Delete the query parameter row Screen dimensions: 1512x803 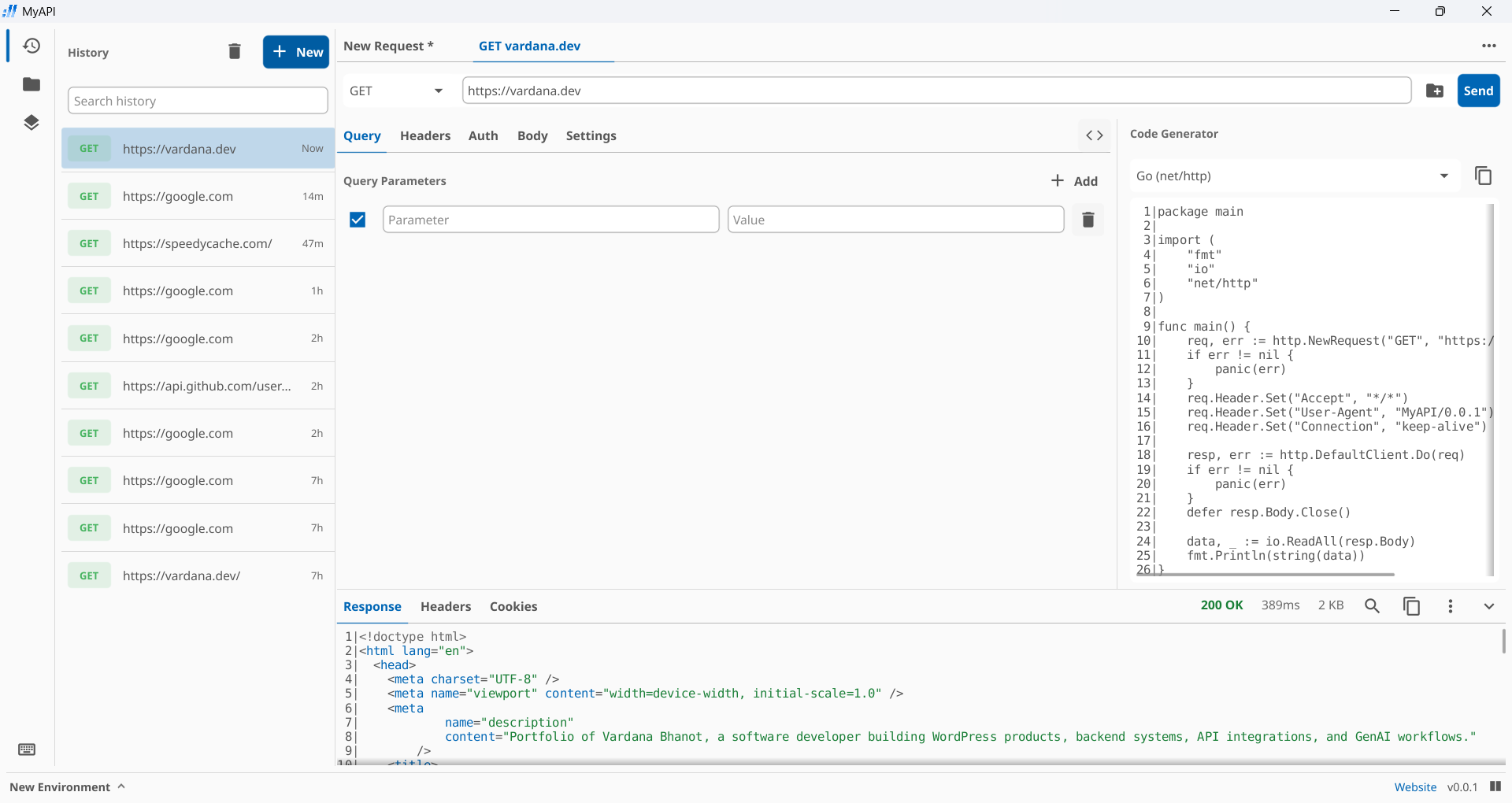(1088, 220)
